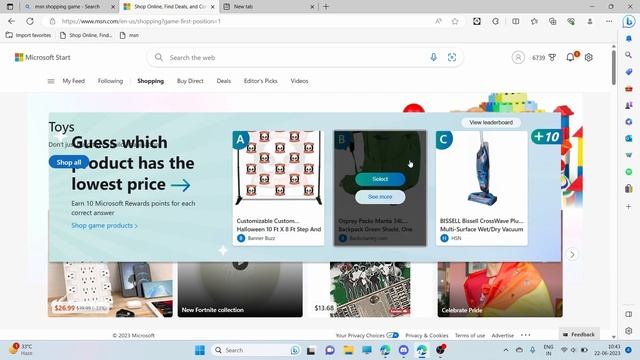The height and width of the screenshot is (360, 640).
Task: Click the Shop all button
Action: coord(69,162)
